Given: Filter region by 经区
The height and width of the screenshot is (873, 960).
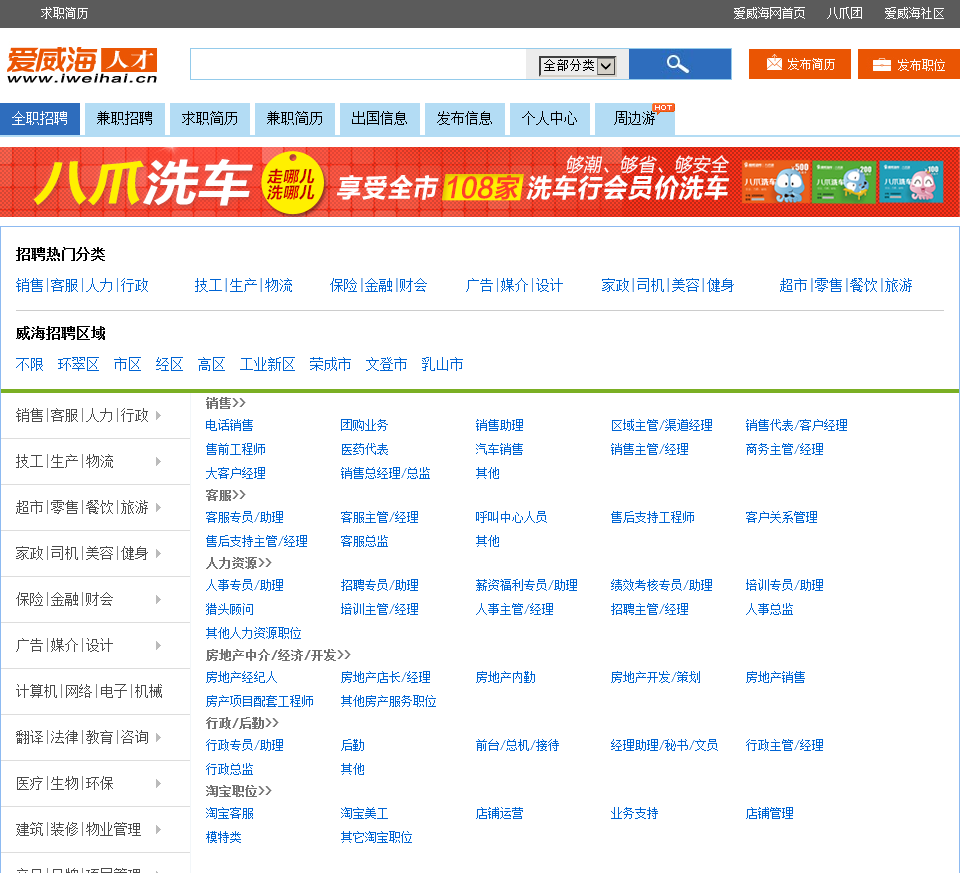Looking at the screenshot, I should point(170,365).
